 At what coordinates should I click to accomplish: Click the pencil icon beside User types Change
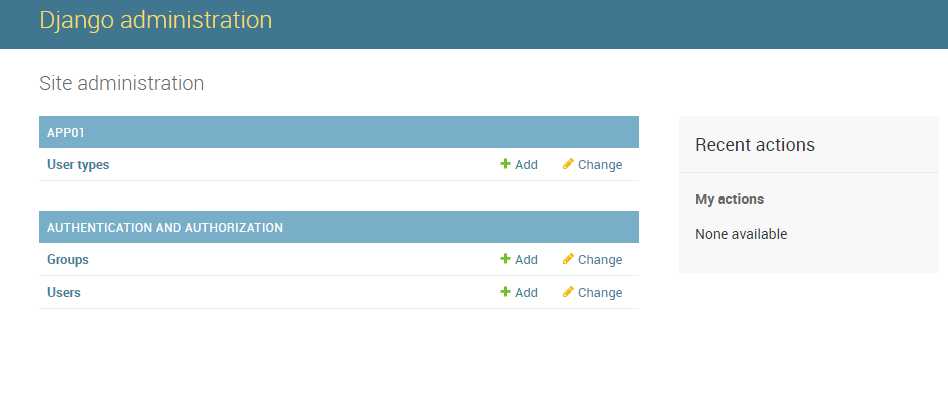[568, 164]
